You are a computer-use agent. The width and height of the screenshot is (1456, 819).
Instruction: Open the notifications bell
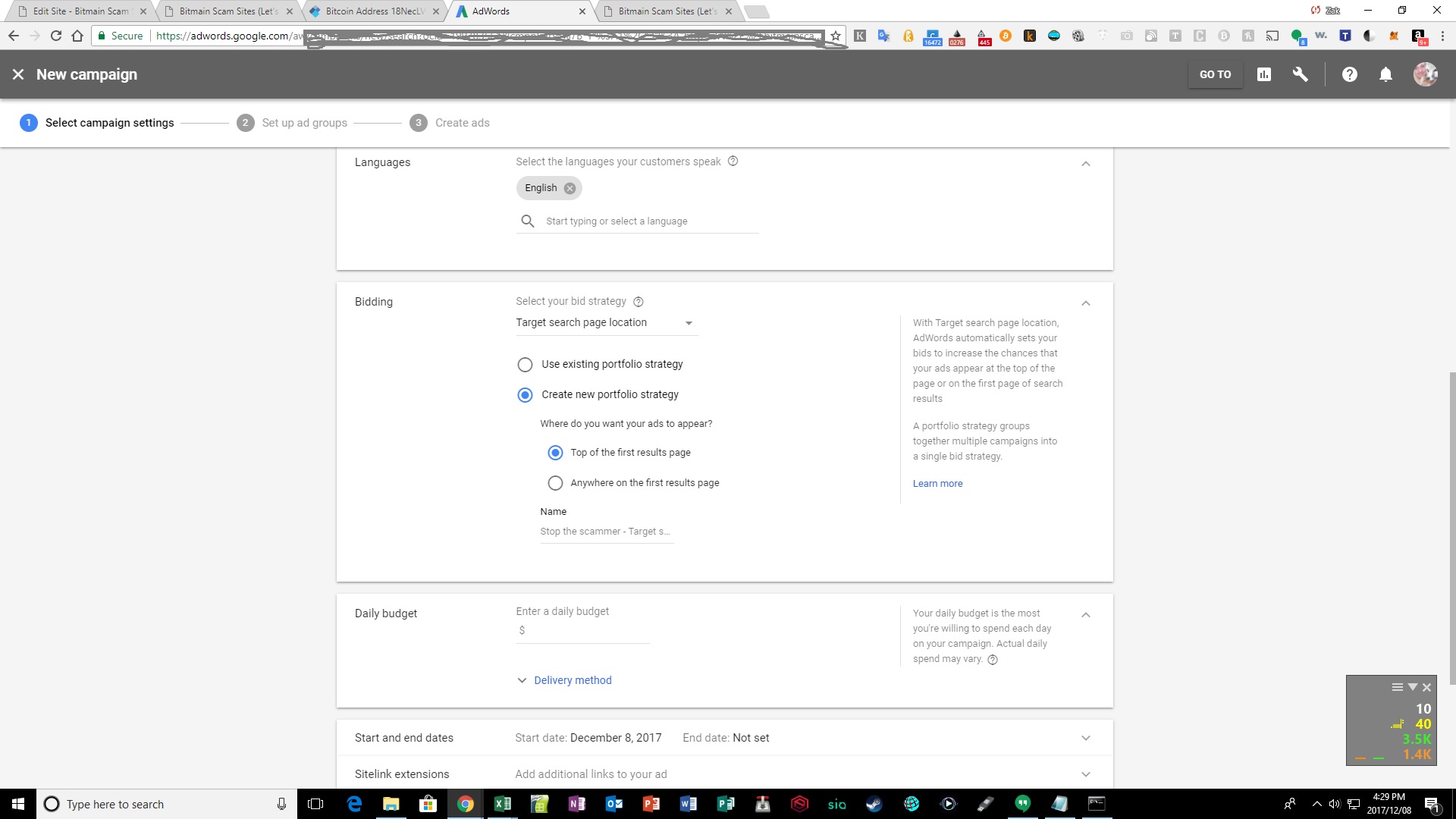[x=1385, y=74]
